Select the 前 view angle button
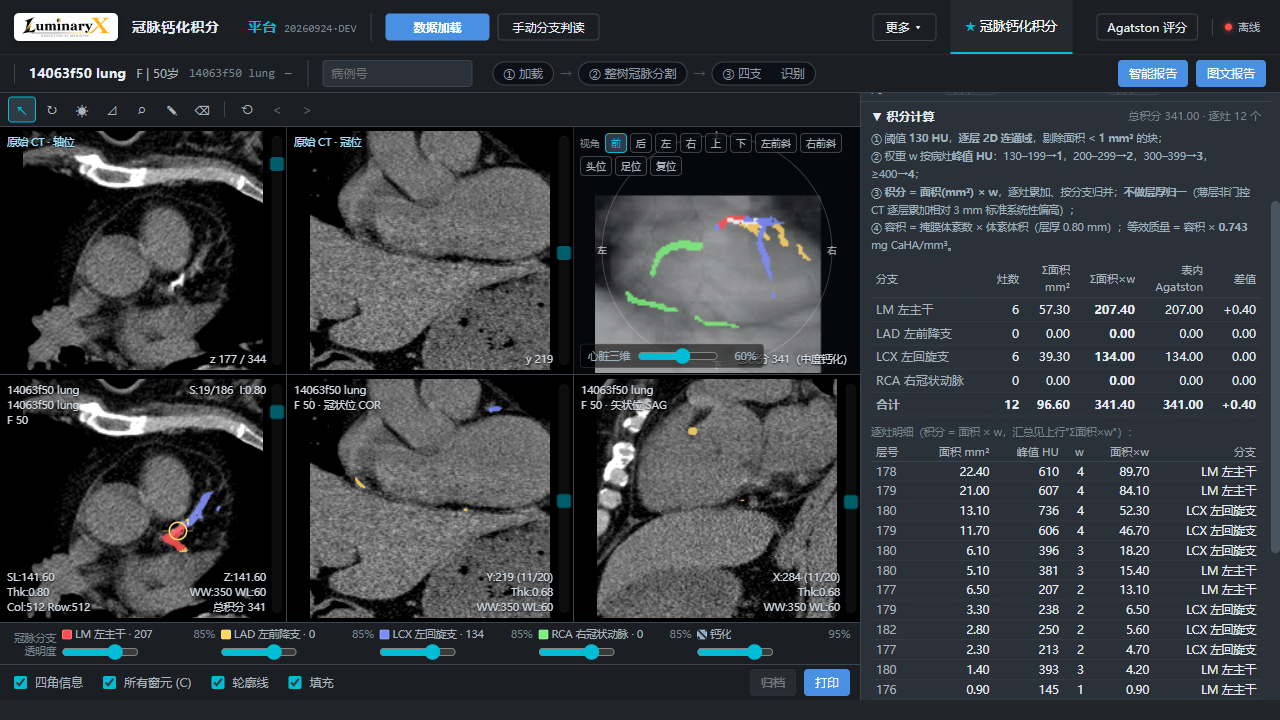This screenshot has height=720, width=1280. point(616,143)
